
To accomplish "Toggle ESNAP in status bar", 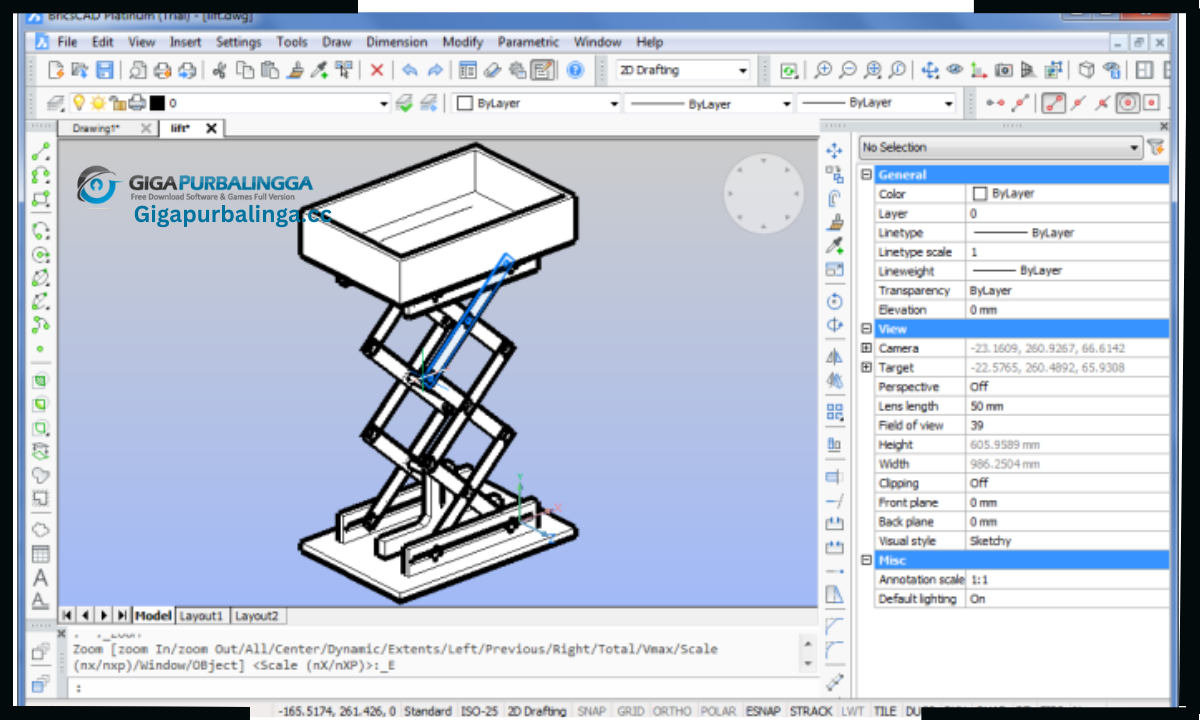I will [764, 711].
